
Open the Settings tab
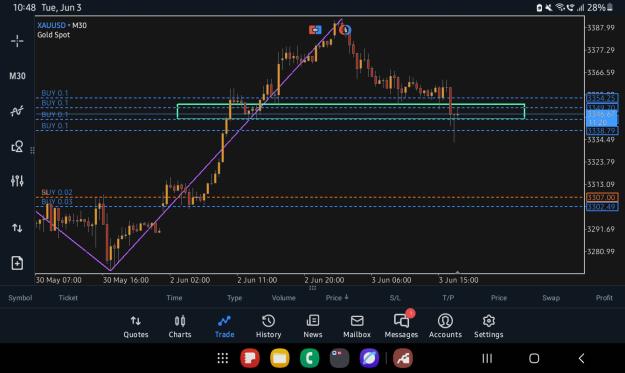tap(489, 327)
